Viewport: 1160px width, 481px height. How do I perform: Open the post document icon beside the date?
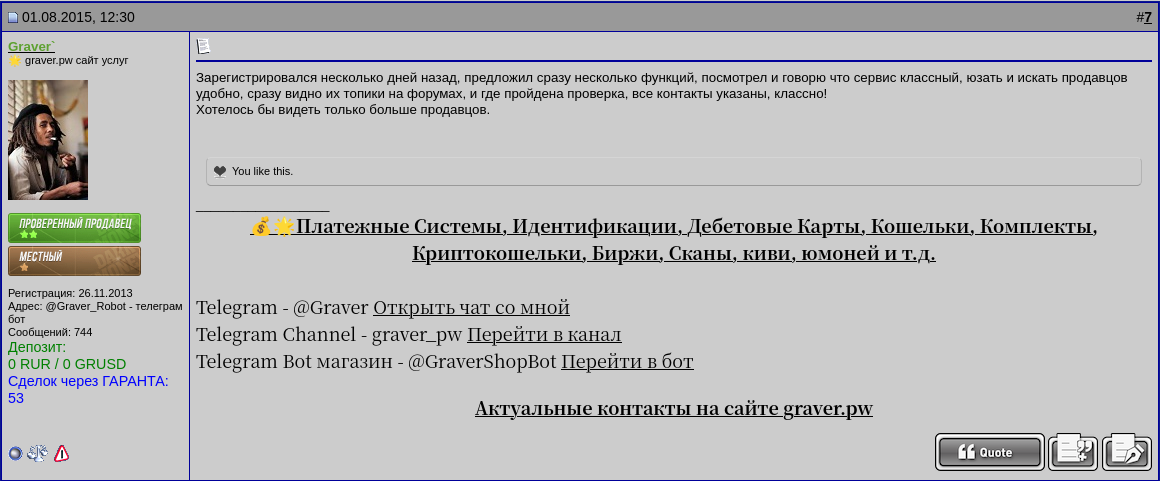pyautogui.click(x=13, y=18)
